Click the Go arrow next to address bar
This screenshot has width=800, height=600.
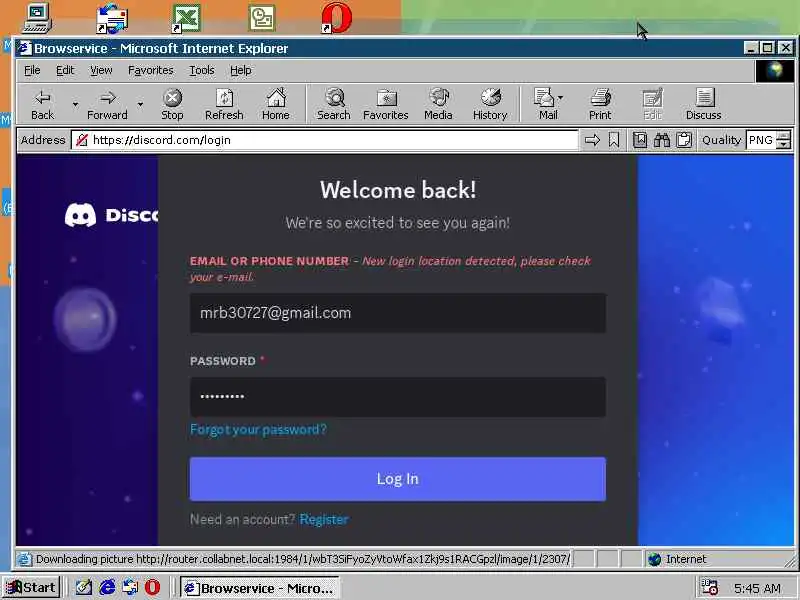coord(592,140)
